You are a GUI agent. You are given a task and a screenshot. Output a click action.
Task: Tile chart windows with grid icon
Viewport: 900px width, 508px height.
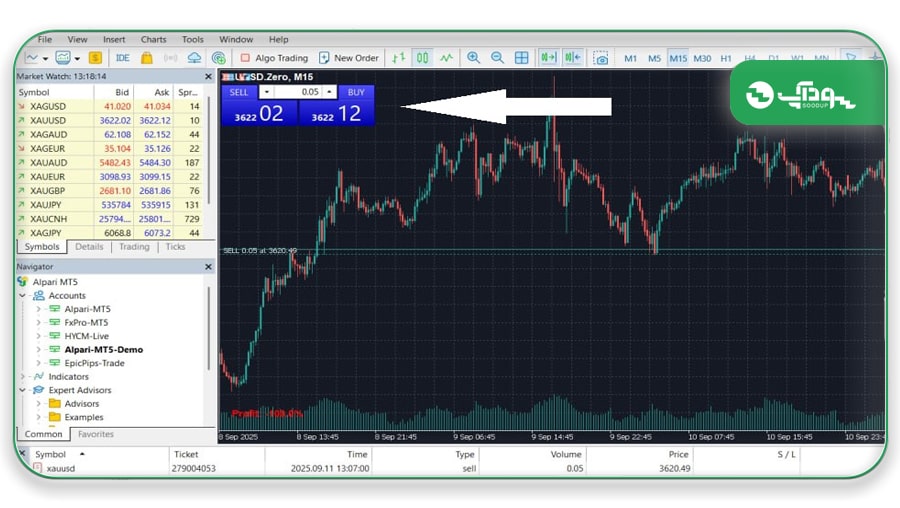521,57
